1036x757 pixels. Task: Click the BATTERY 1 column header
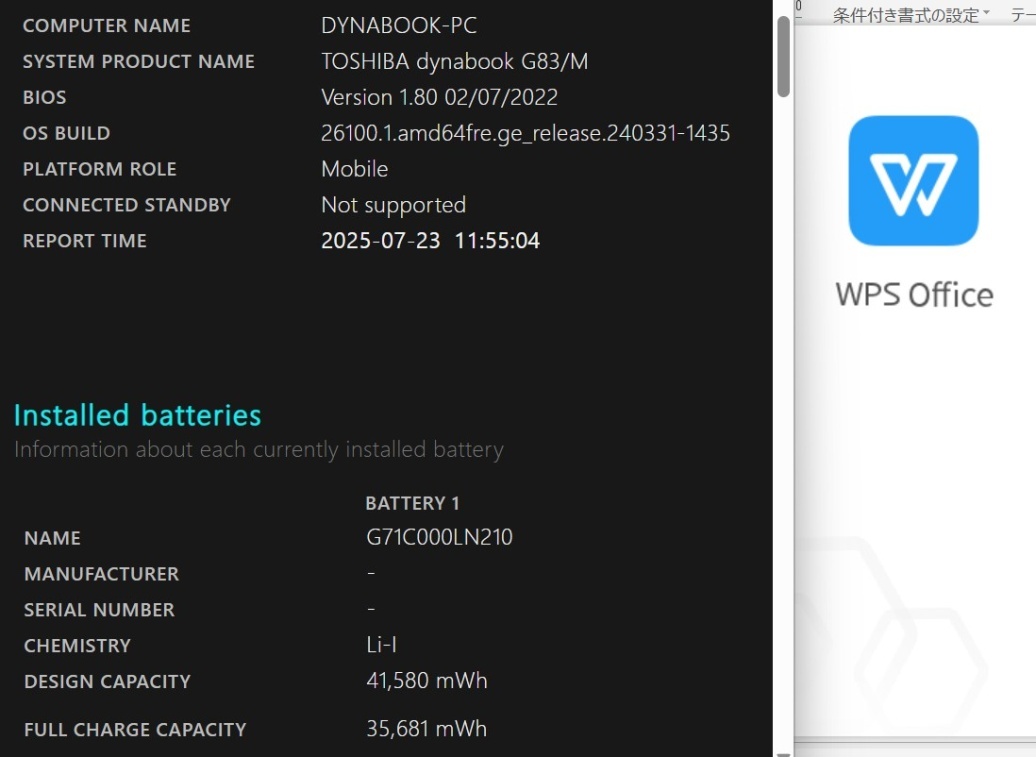point(412,503)
